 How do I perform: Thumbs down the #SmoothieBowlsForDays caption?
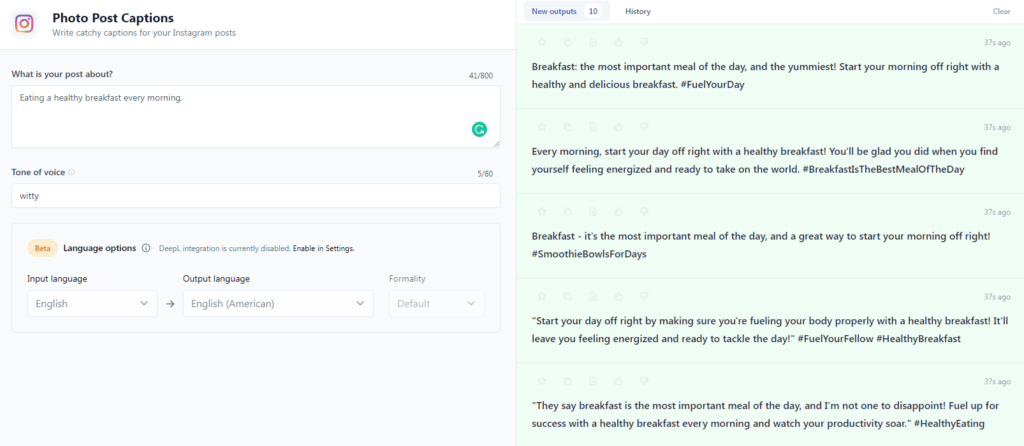click(644, 212)
